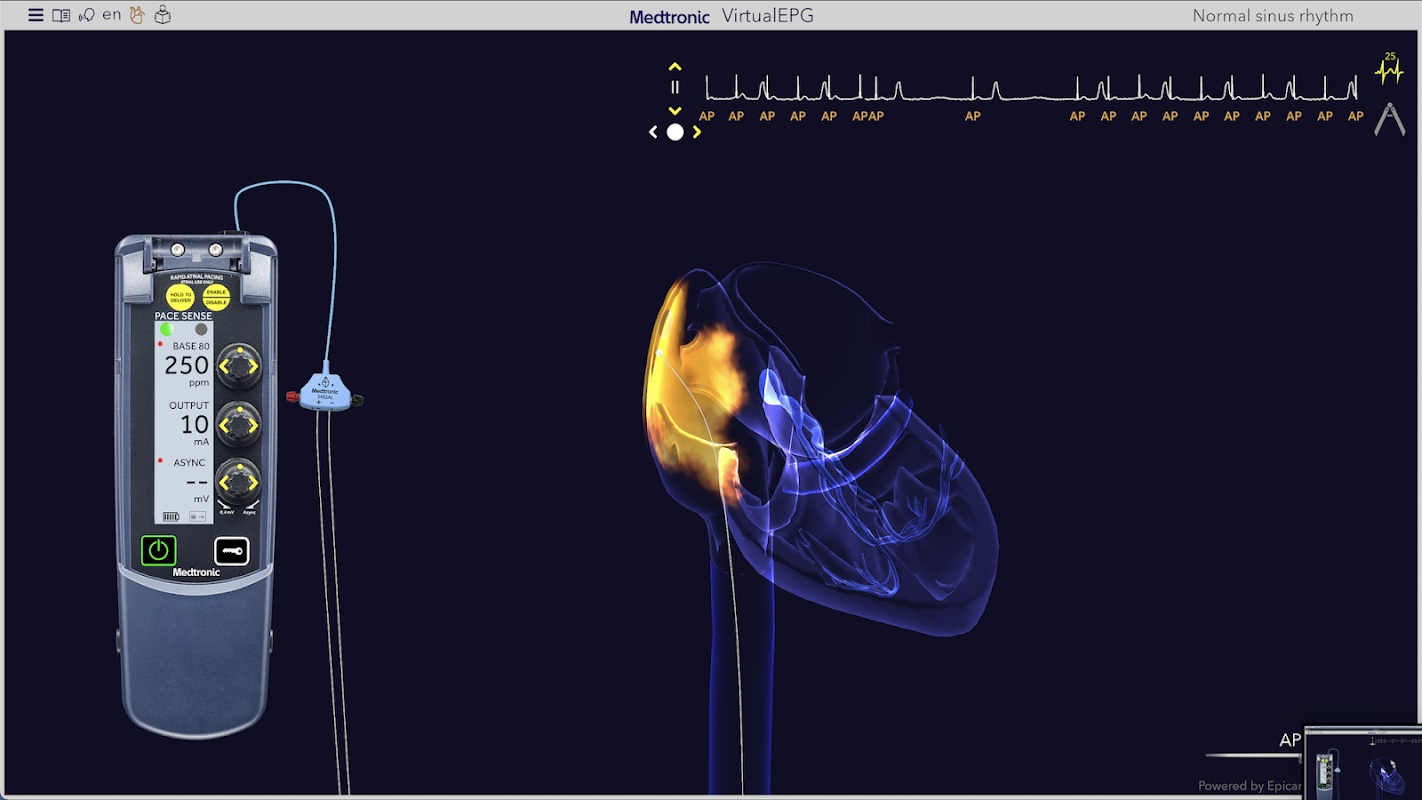Viewport: 1422px width, 800px height.
Task: Decrease output with left arrow on middle dial
Action: tap(225, 426)
